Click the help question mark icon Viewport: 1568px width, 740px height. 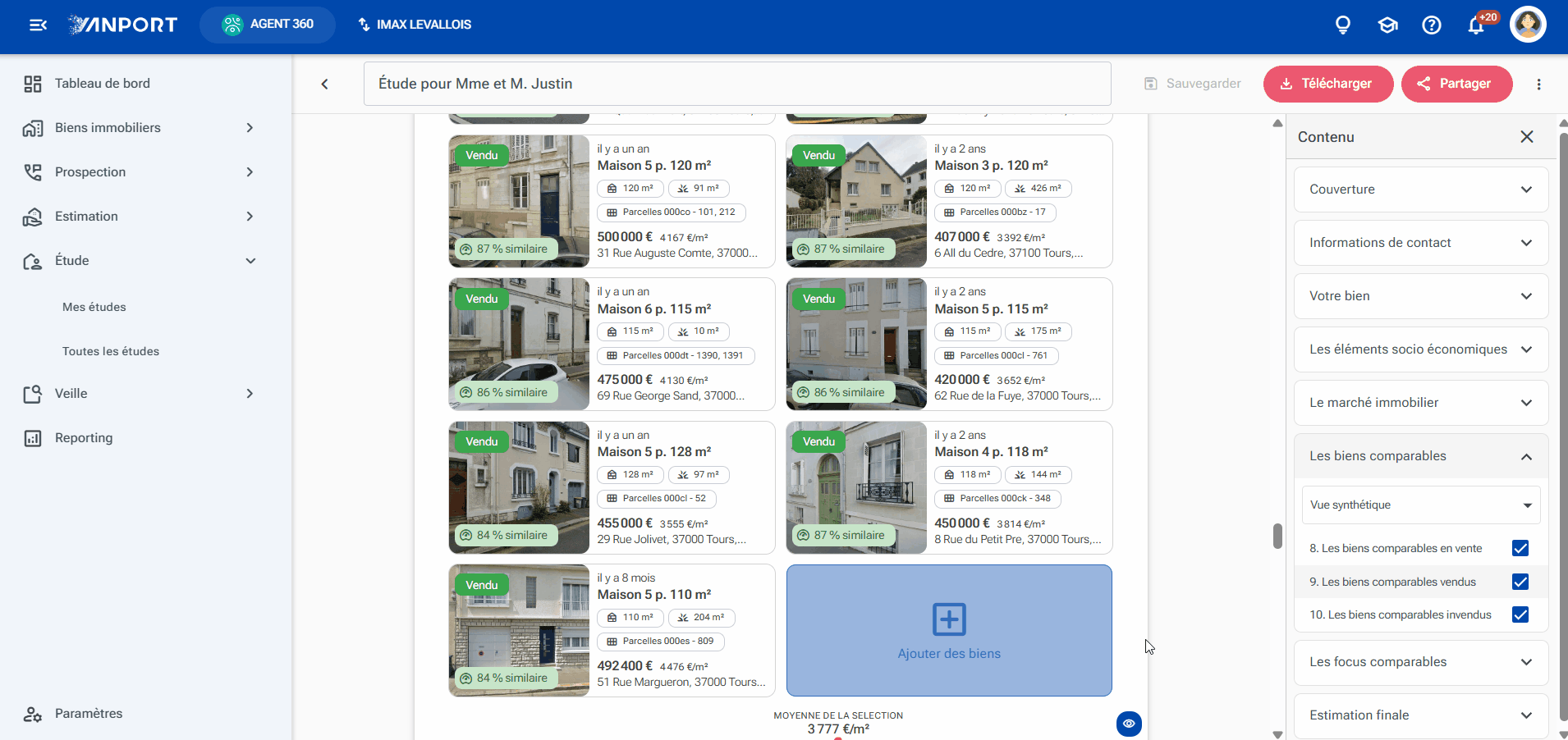(x=1432, y=25)
